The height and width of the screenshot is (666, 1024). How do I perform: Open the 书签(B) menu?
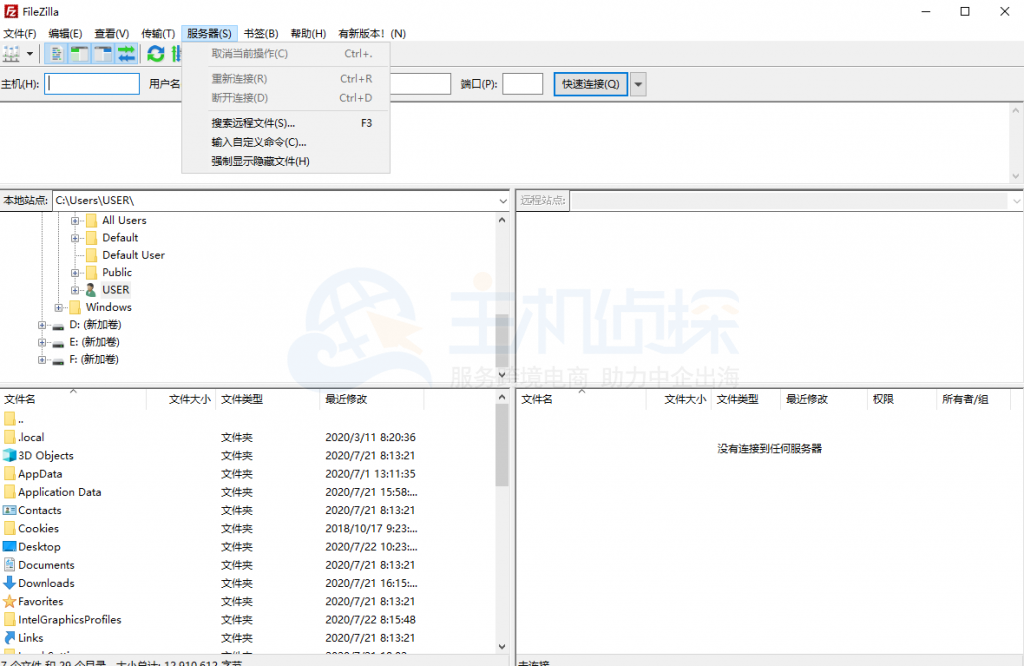click(261, 33)
